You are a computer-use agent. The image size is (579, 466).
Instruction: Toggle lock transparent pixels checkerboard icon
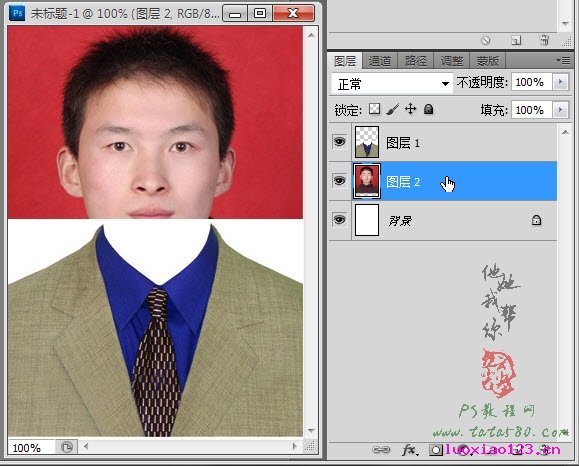374,109
